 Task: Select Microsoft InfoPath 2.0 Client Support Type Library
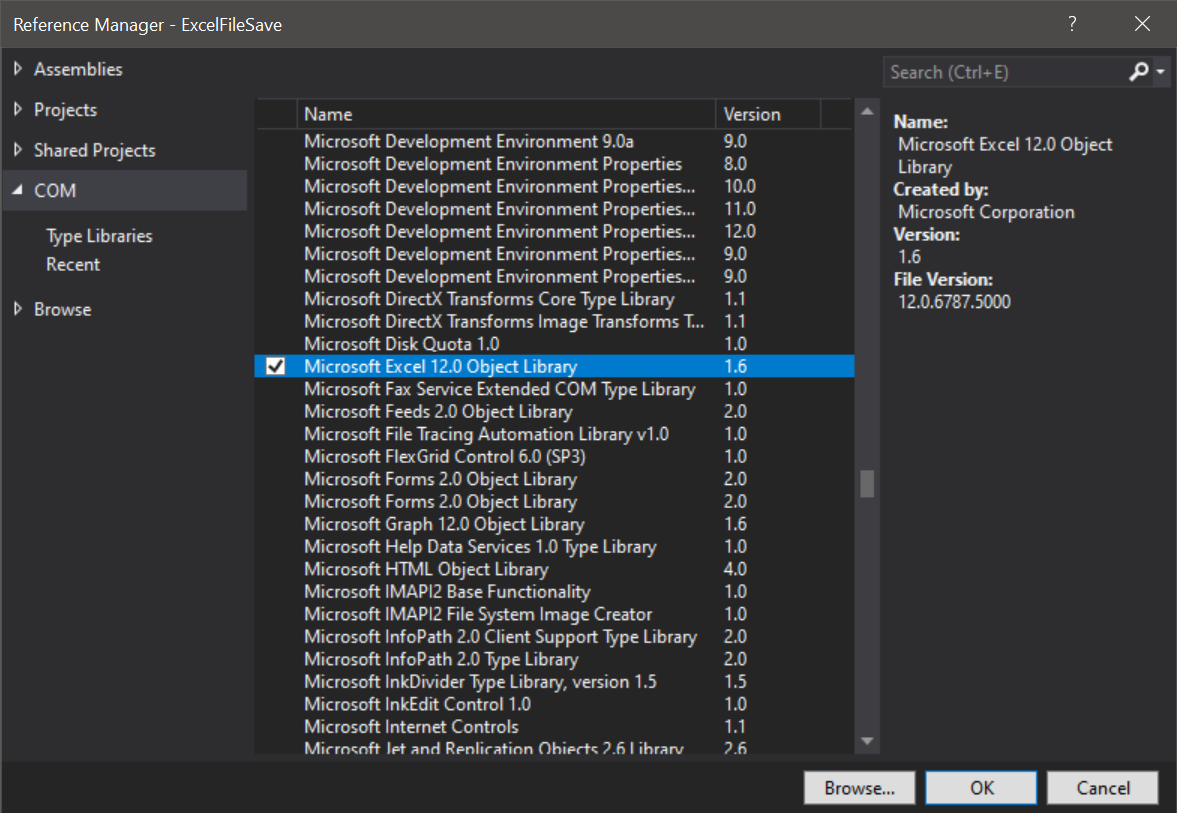(x=554, y=637)
